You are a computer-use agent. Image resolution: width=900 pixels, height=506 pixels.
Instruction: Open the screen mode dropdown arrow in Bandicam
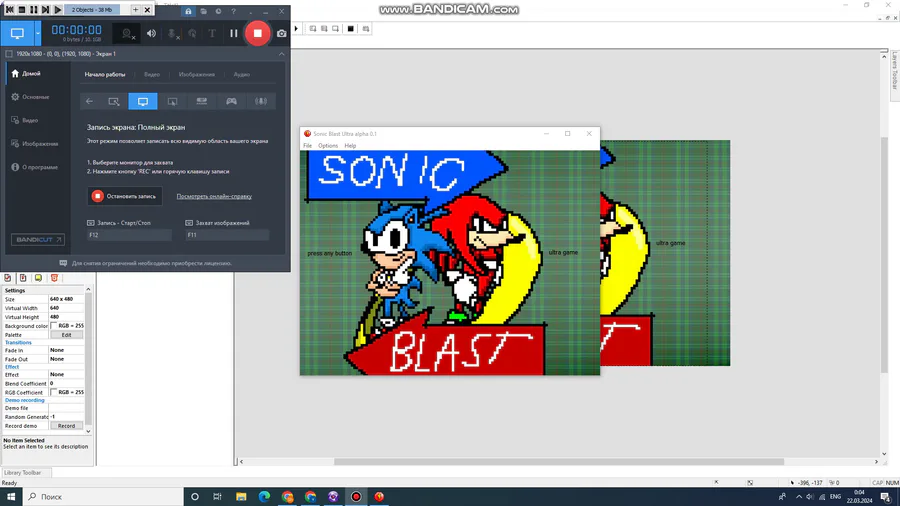38,33
